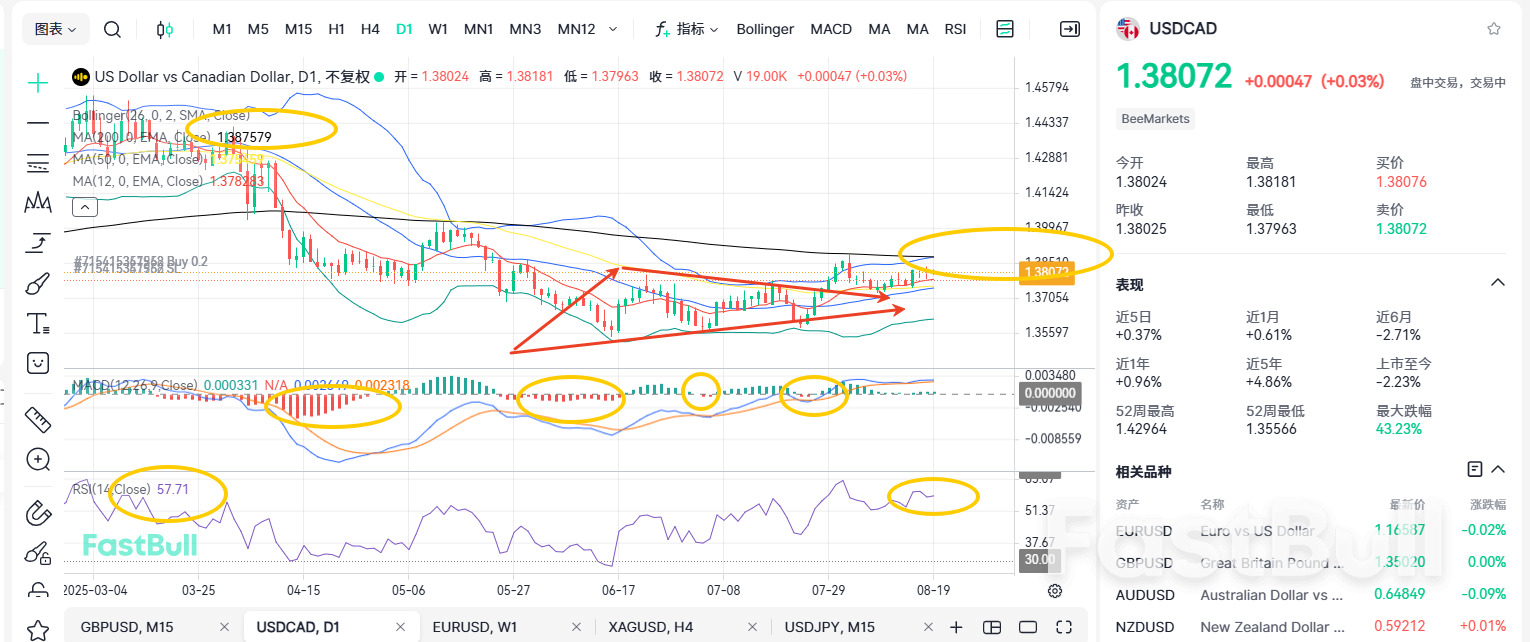Select the crosshair cursor tool
This screenshot has height=642, width=1530.
click(38, 83)
